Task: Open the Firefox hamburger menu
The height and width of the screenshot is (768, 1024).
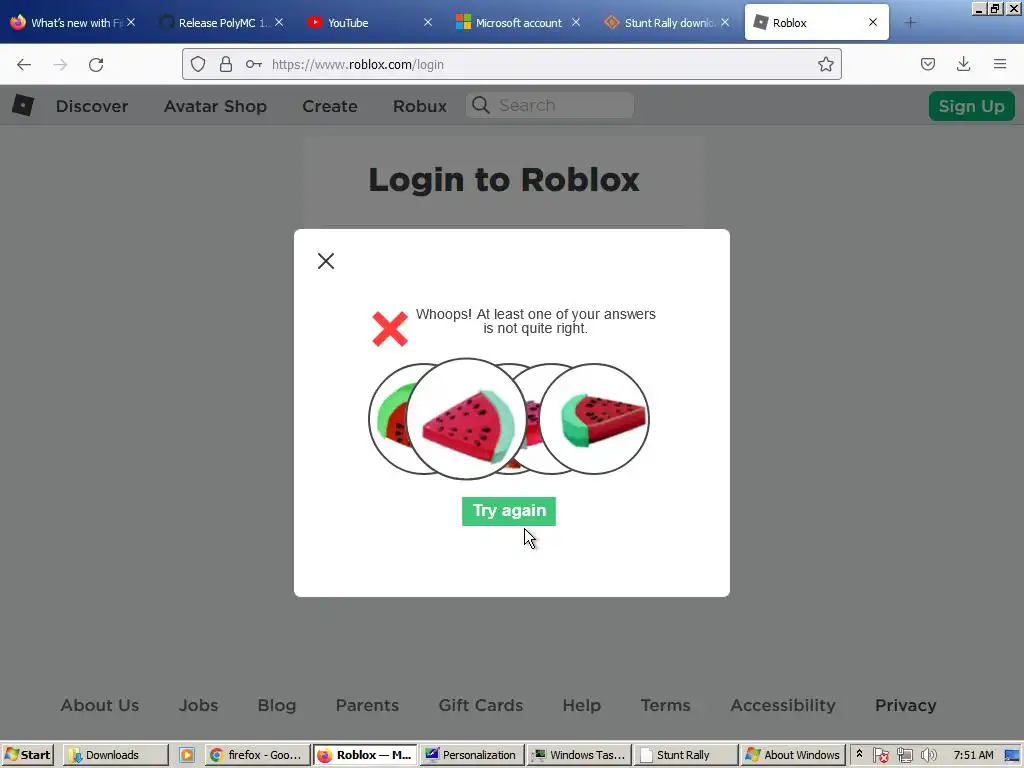Action: (x=1000, y=64)
